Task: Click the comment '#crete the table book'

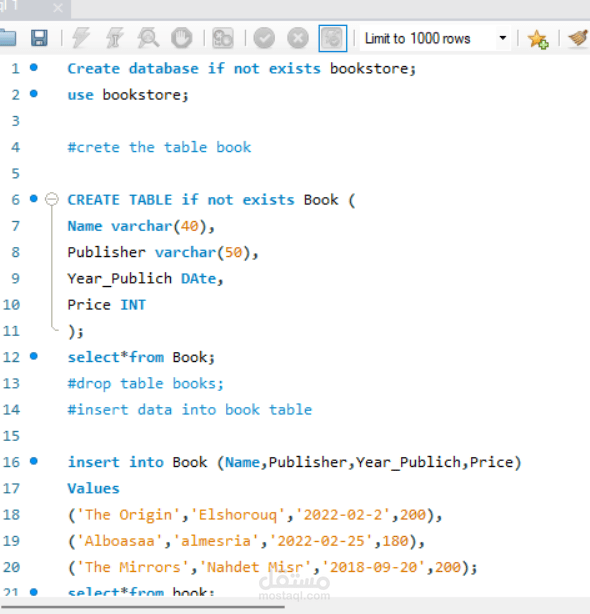Action: tap(159, 148)
